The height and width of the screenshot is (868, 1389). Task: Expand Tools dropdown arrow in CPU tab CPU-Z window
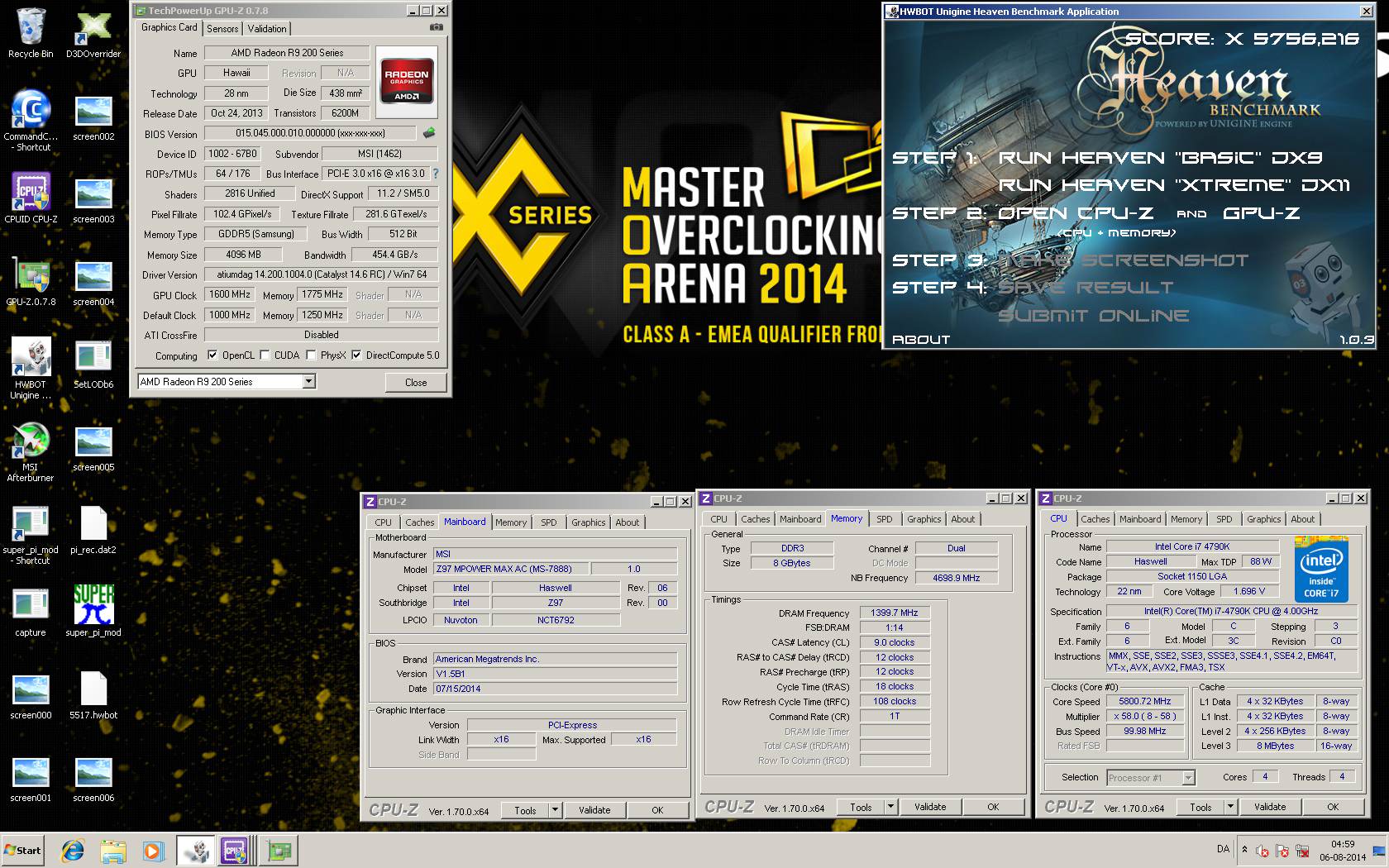point(1230,807)
